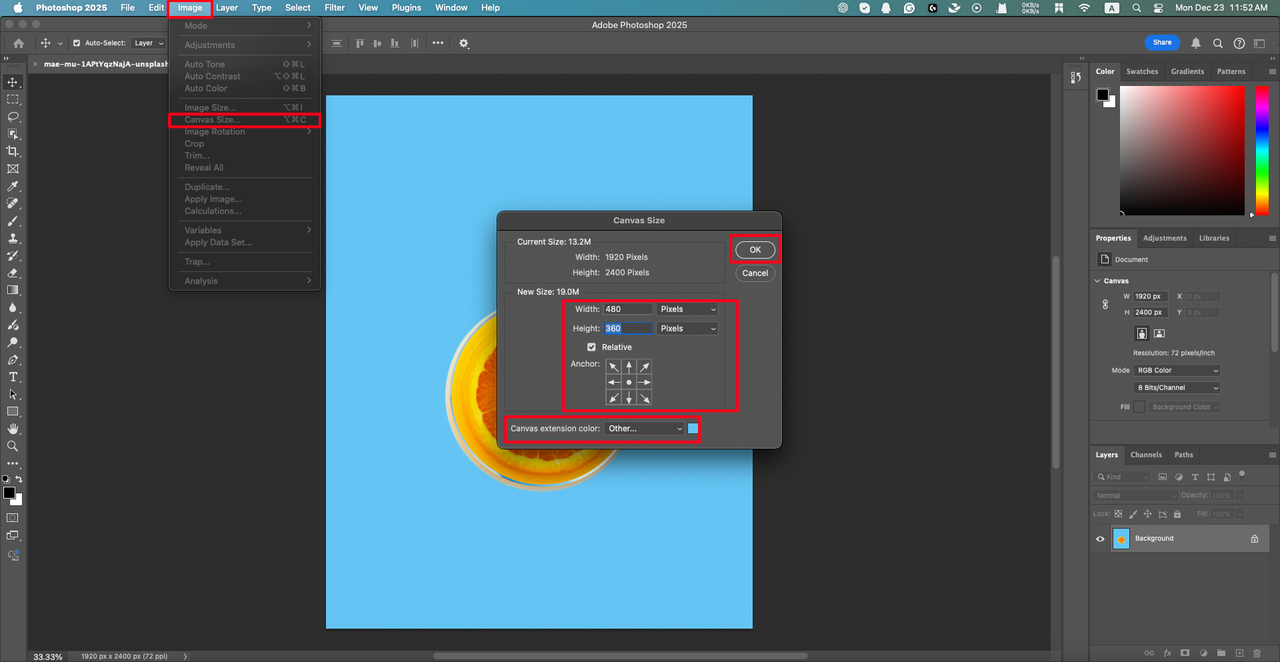Click the link width and height icon

pyautogui.click(x=1105, y=304)
